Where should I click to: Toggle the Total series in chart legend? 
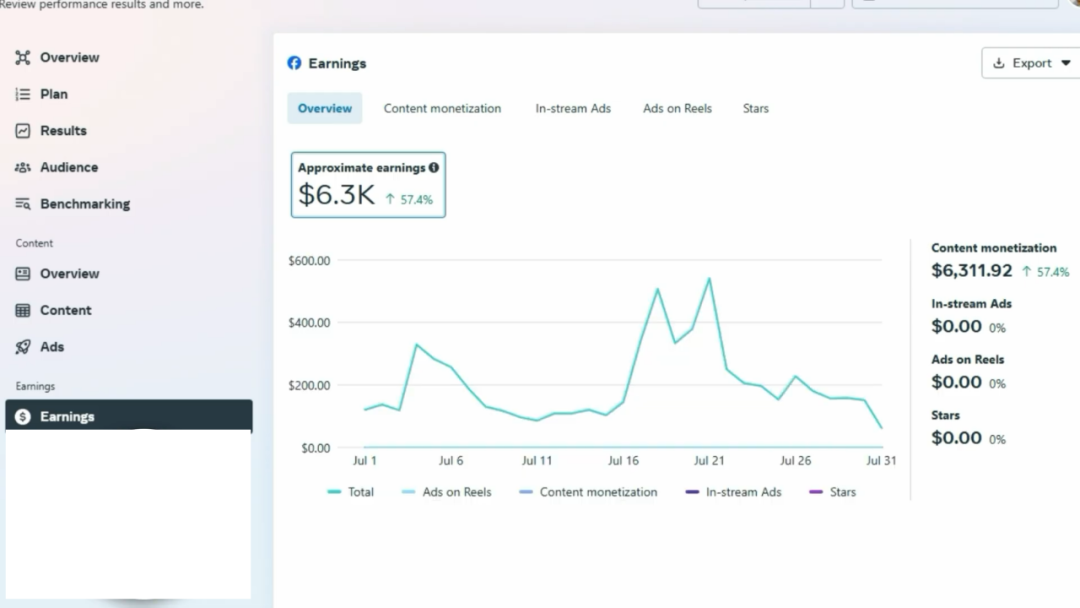351,492
